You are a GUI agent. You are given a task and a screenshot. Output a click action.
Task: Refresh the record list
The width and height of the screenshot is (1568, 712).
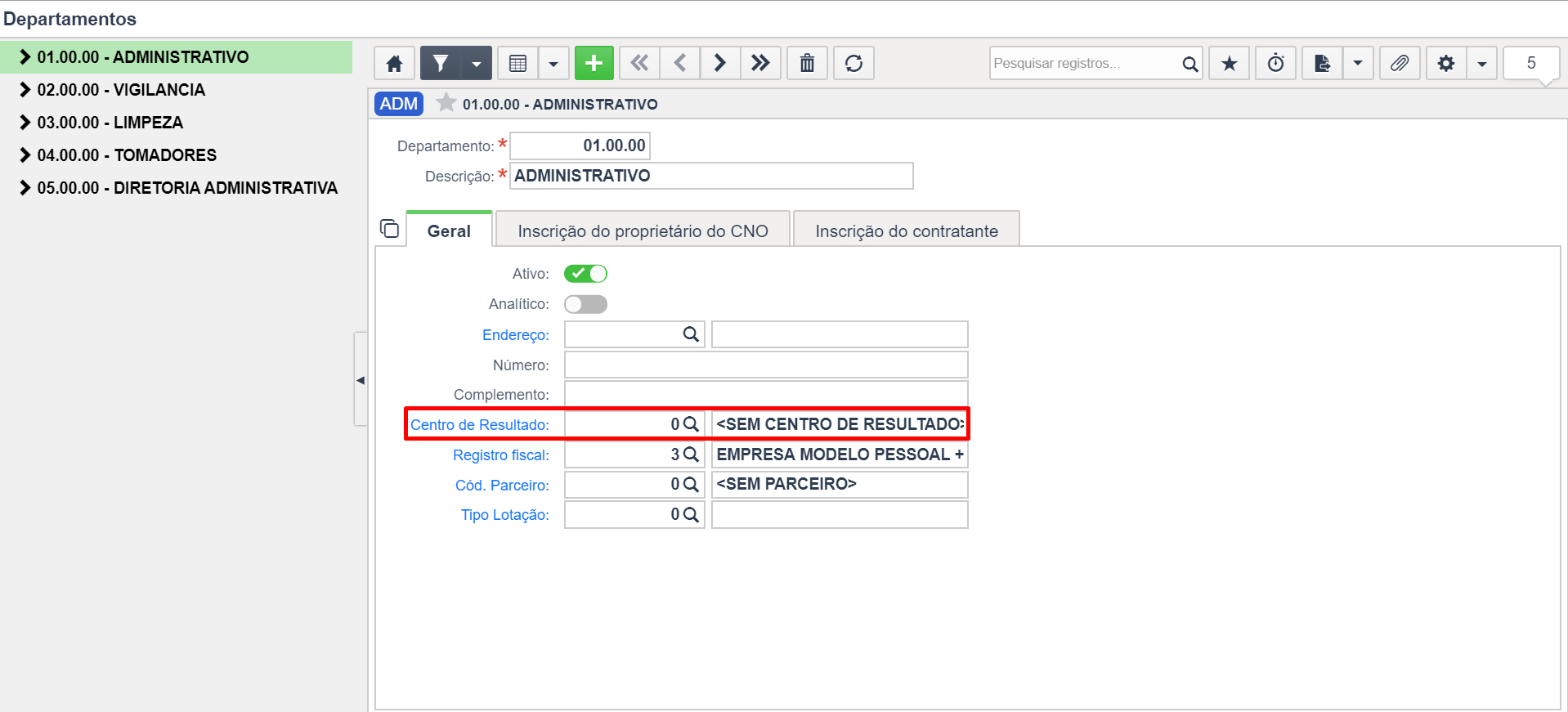tap(853, 63)
